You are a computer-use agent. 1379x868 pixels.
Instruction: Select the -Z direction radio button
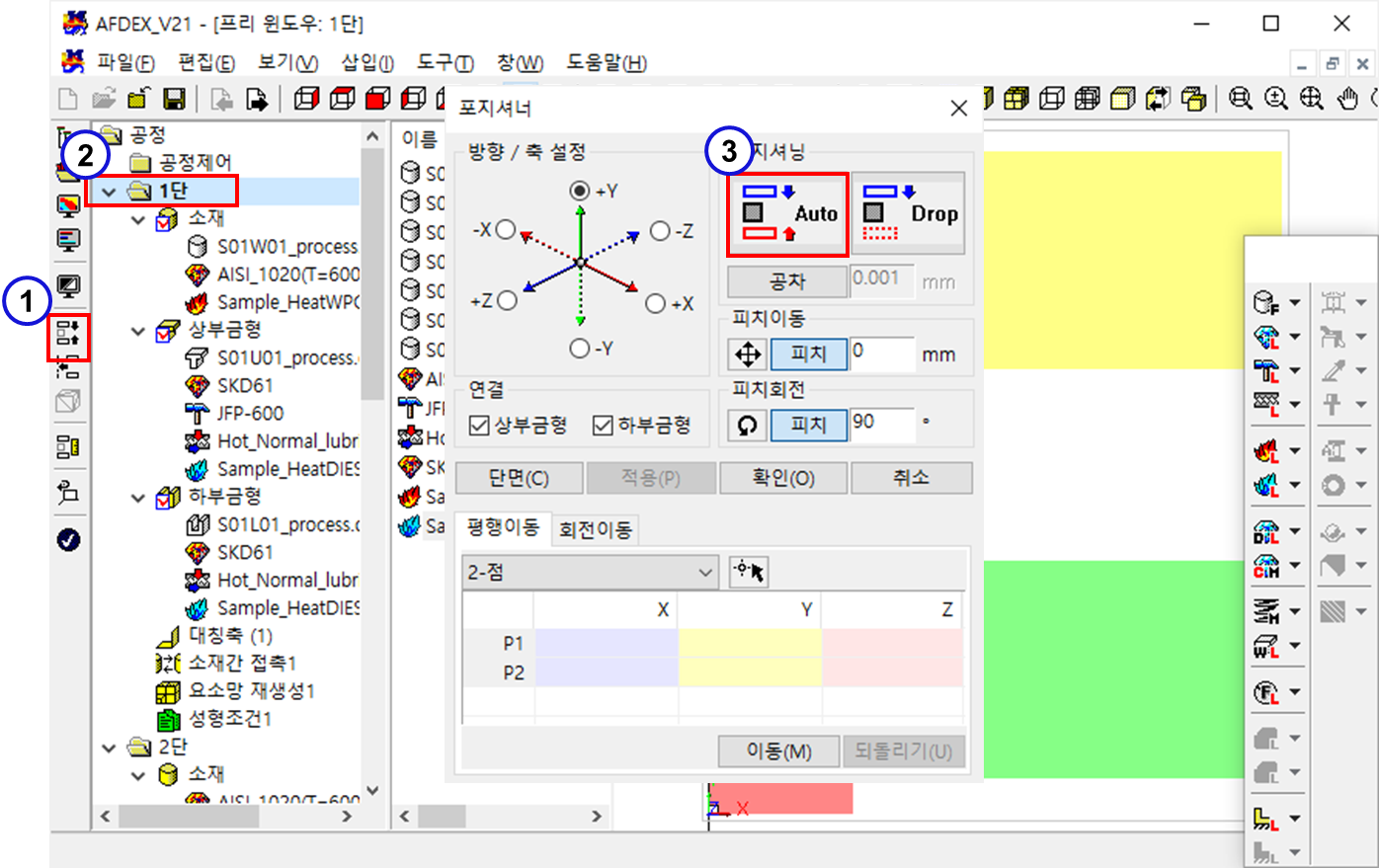point(660,231)
